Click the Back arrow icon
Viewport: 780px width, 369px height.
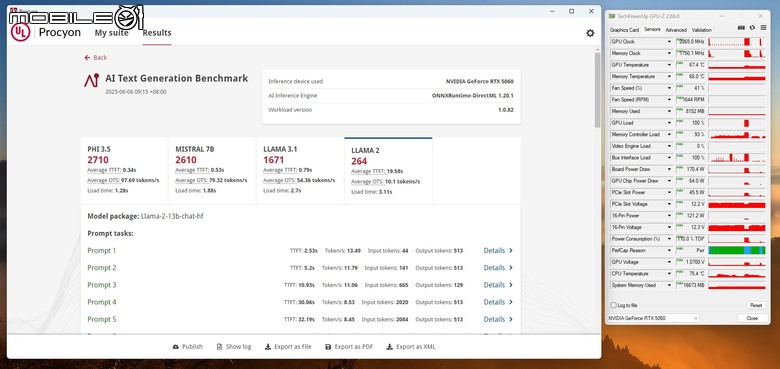(87, 58)
